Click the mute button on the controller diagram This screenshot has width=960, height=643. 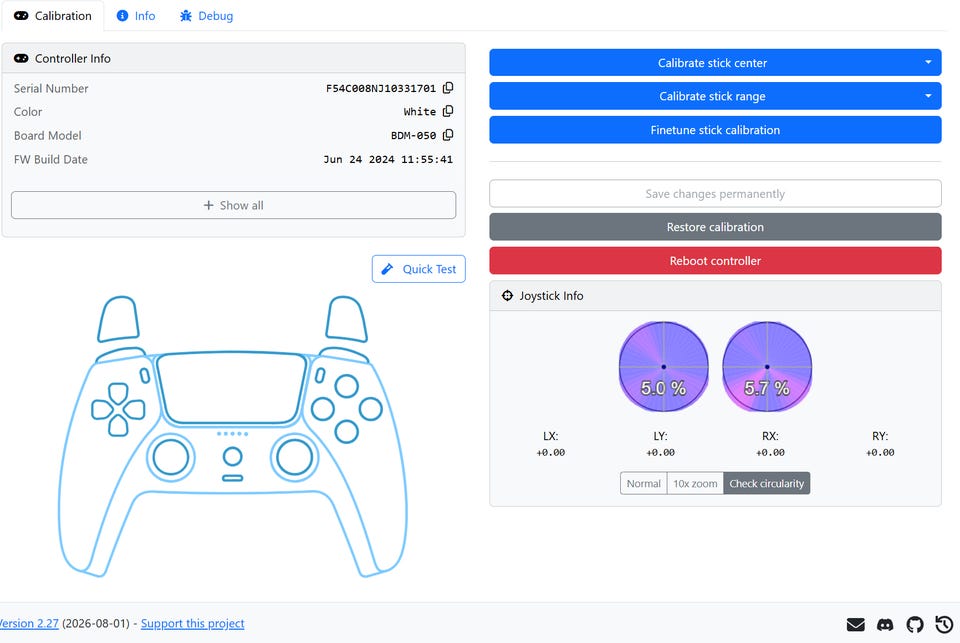233,478
